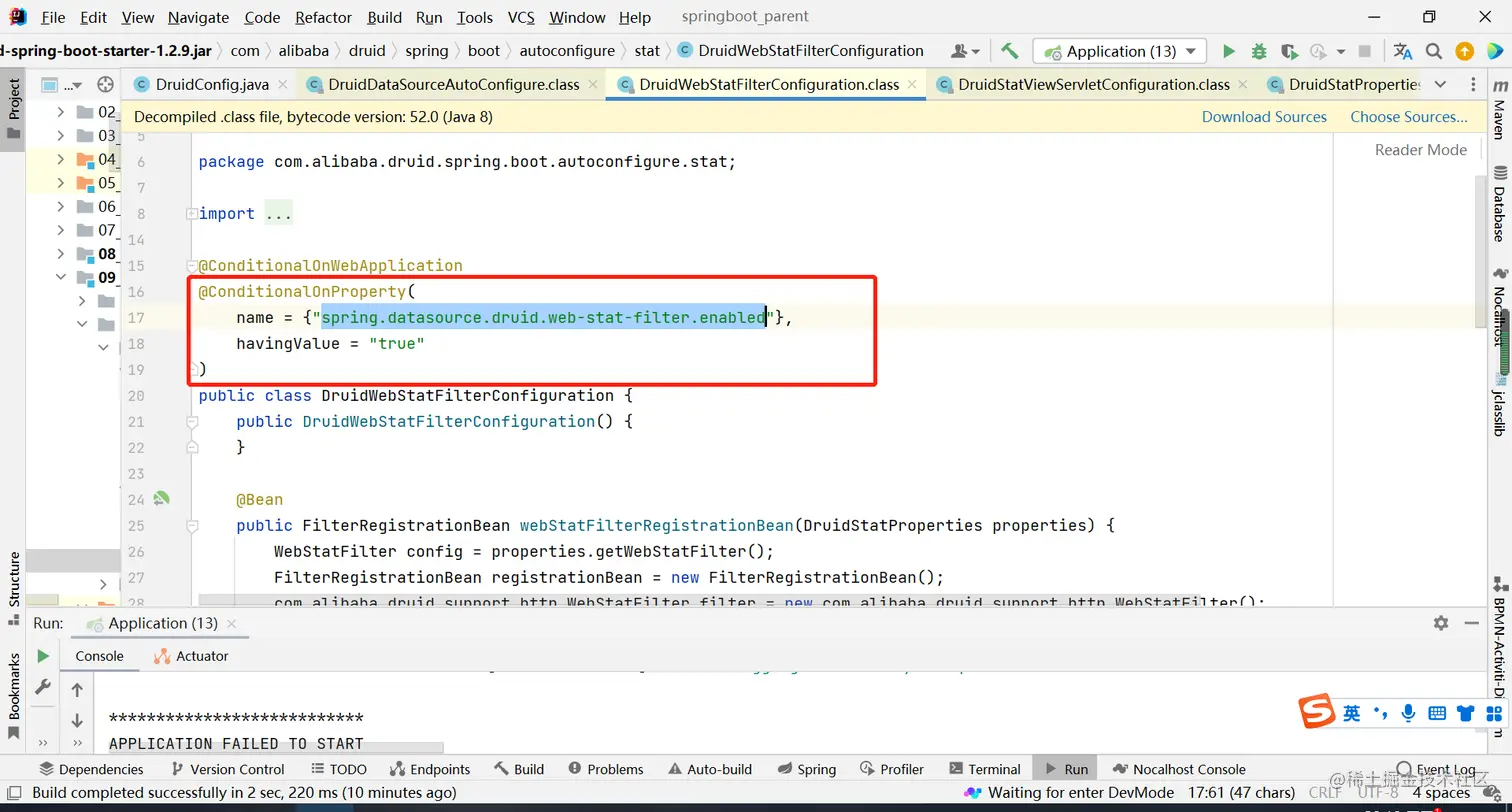Viewport: 1512px width, 812px height.
Task: Click the 4 spaces indent status entry
Action: [1441, 793]
